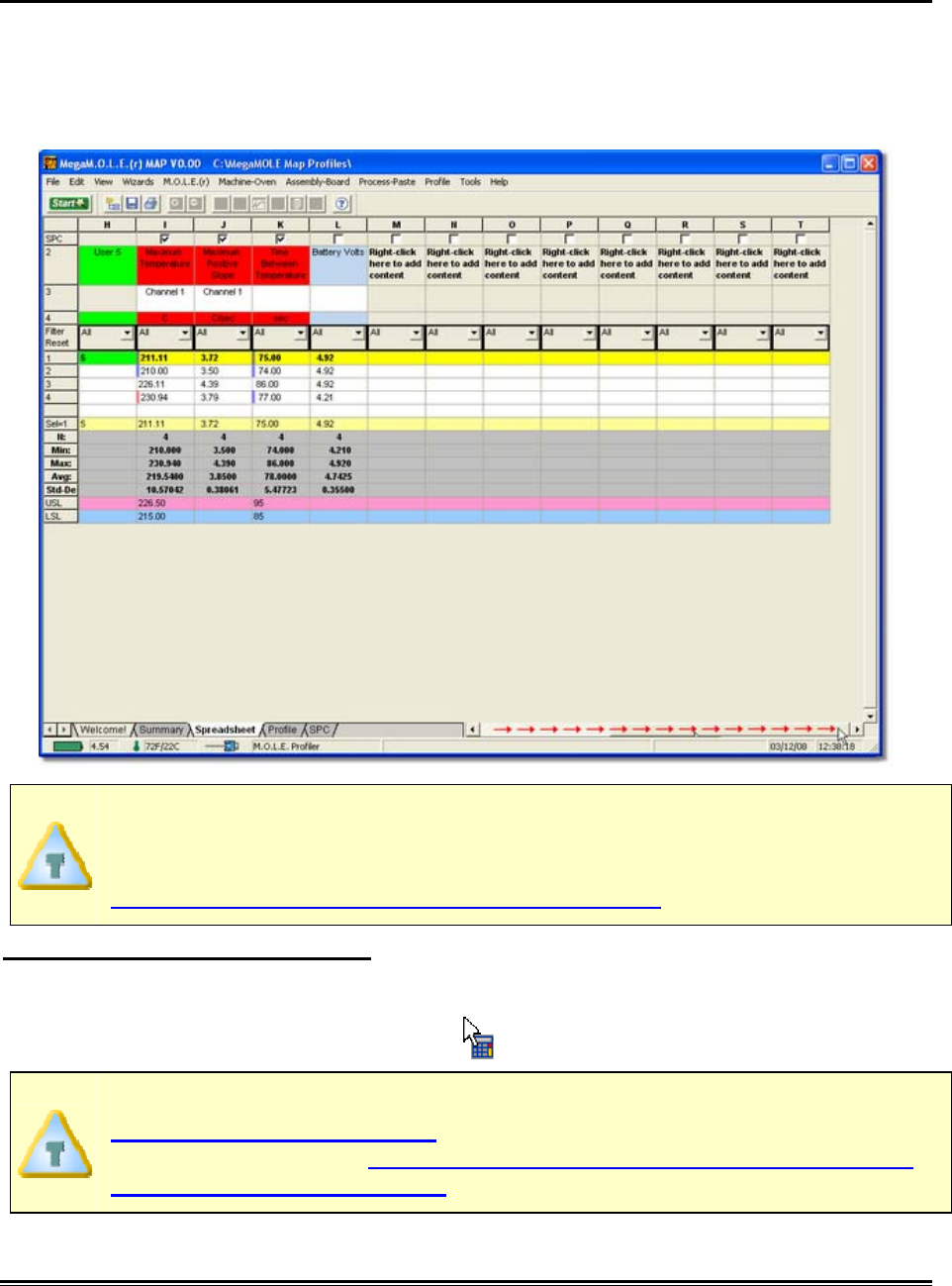The height and width of the screenshot is (1286, 952).
Task: Open help with the question mark icon
Action: click(x=341, y=203)
